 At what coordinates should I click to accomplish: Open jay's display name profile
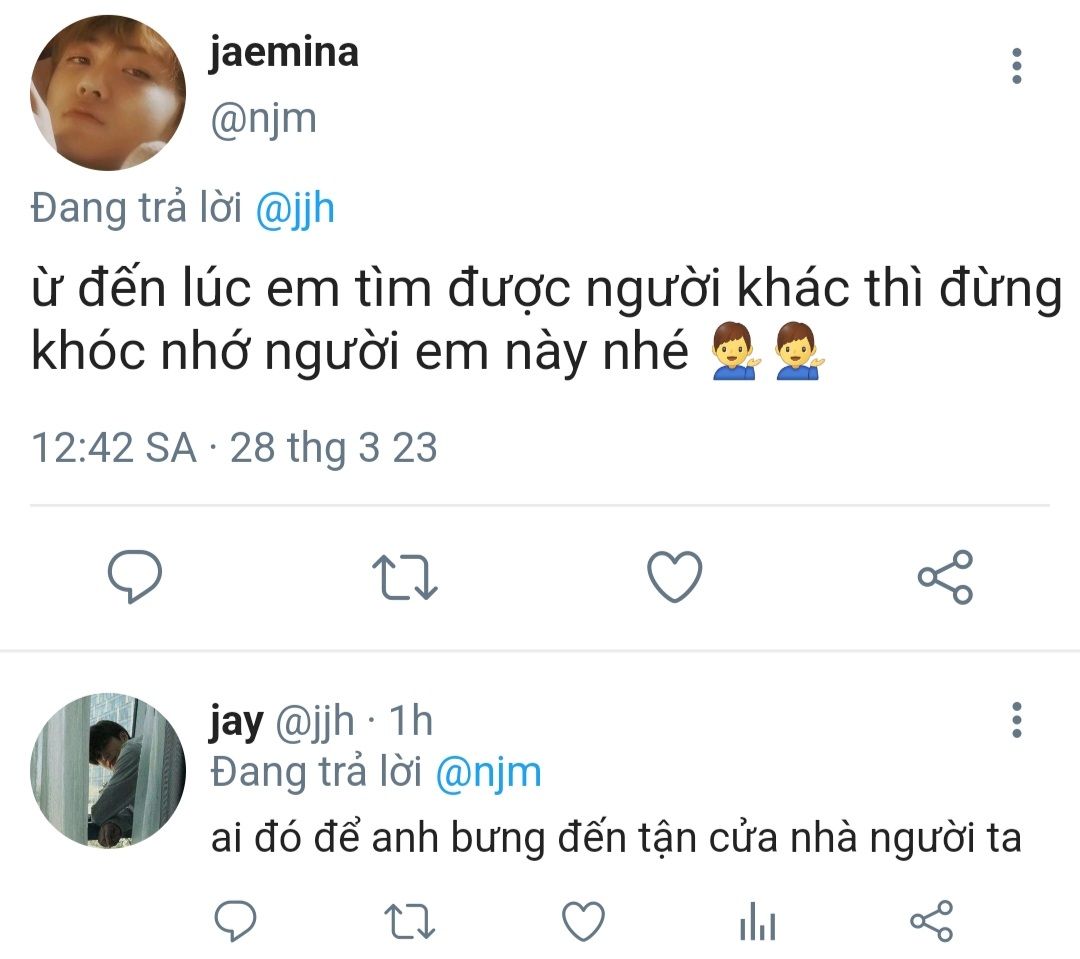pyautogui.click(x=236, y=723)
